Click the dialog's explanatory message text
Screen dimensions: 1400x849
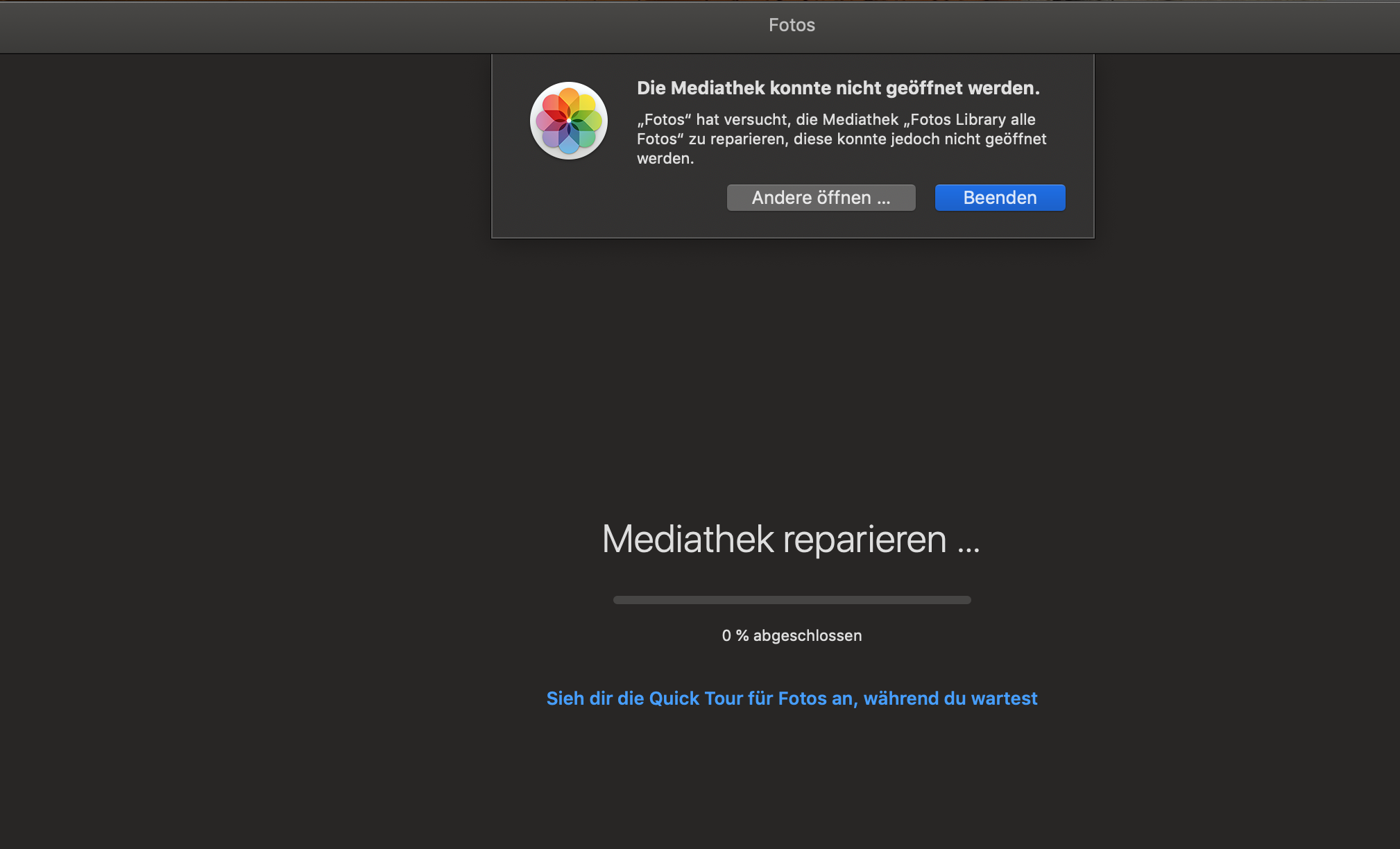pyautogui.click(x=841, y=139)
